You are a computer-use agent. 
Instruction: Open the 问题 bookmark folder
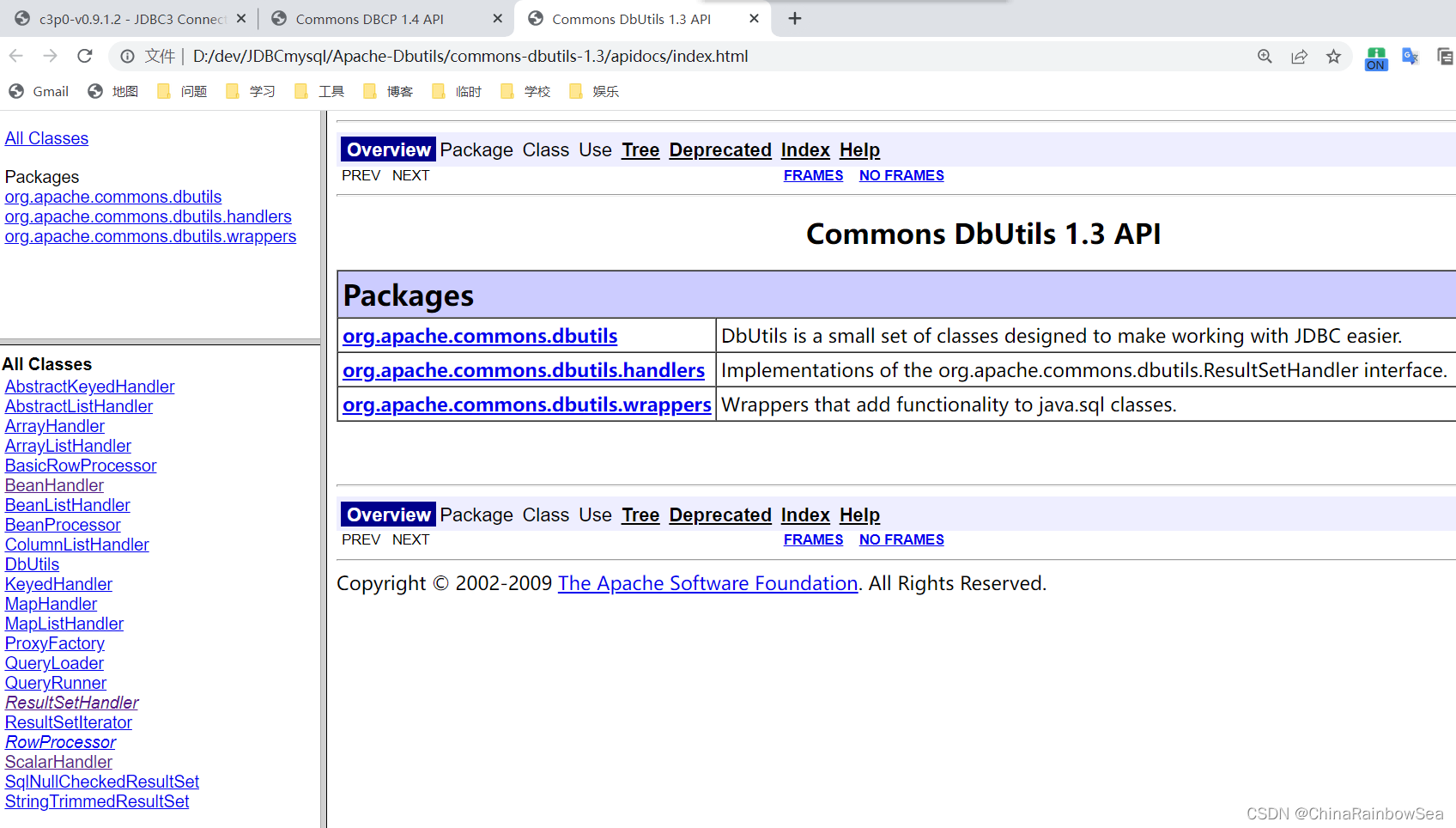pyautogui.click(x=182, y=91)
